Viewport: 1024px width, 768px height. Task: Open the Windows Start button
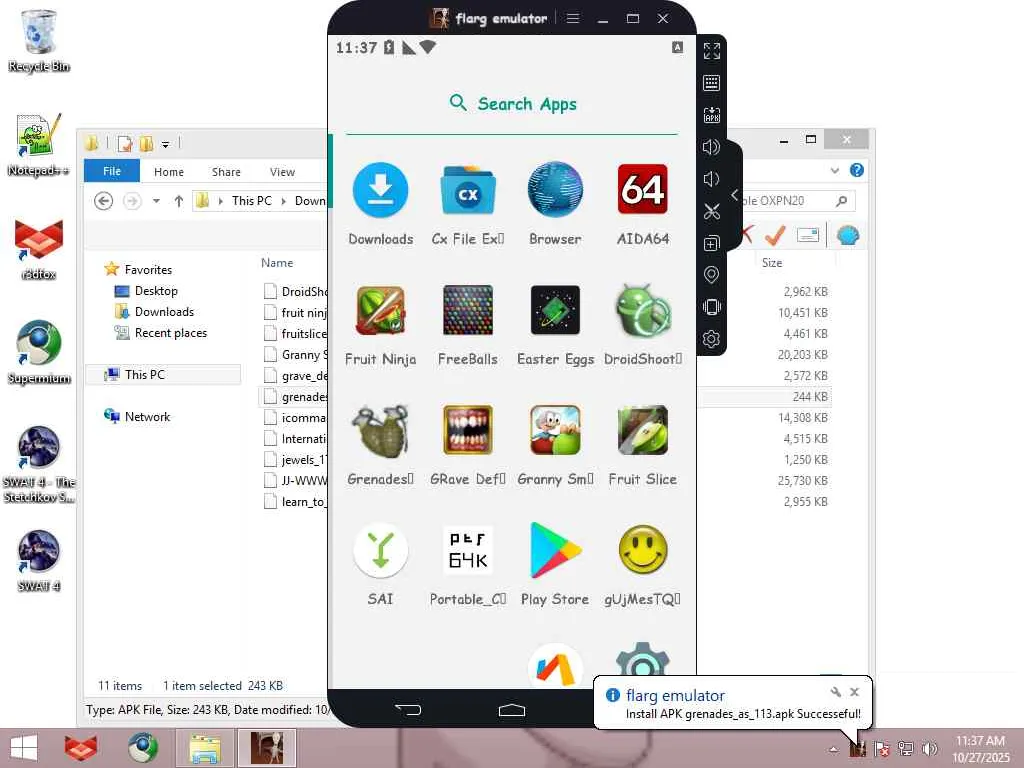pos(24,748)
